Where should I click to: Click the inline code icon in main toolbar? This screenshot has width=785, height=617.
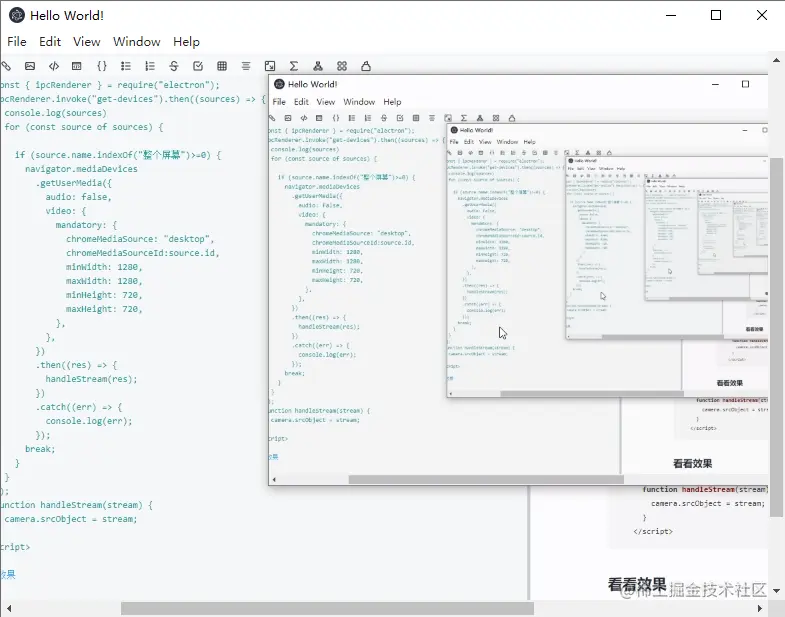(54, 66)
